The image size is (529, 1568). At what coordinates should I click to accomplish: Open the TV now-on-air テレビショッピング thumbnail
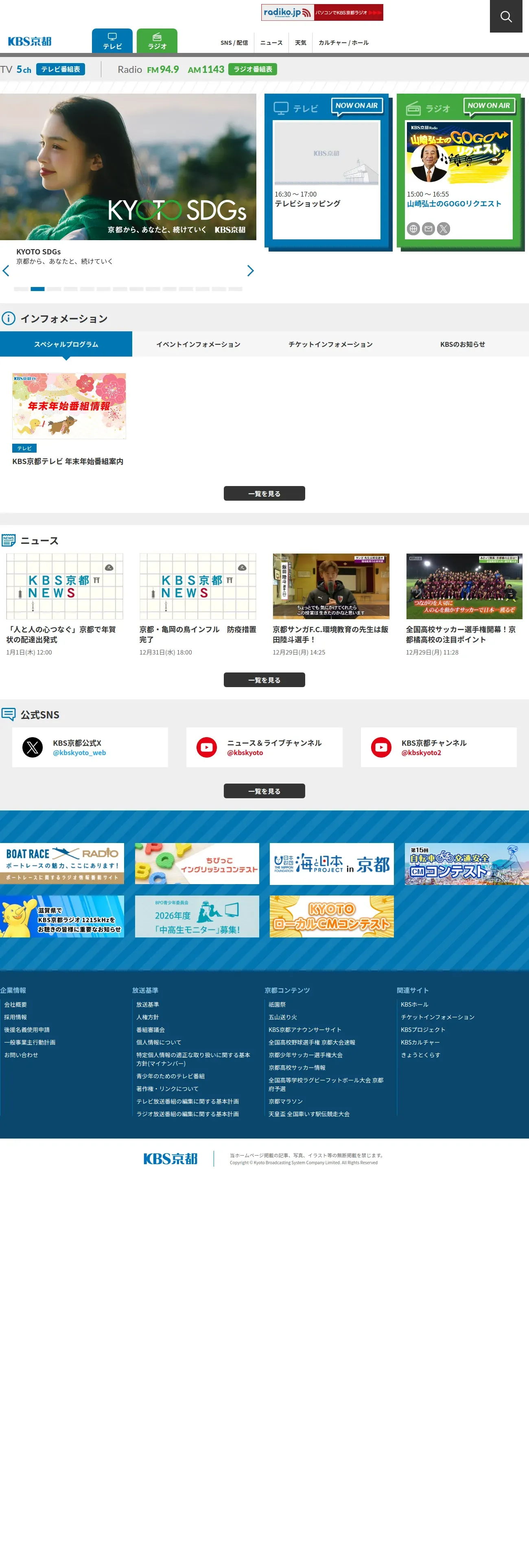click(326, 153)
